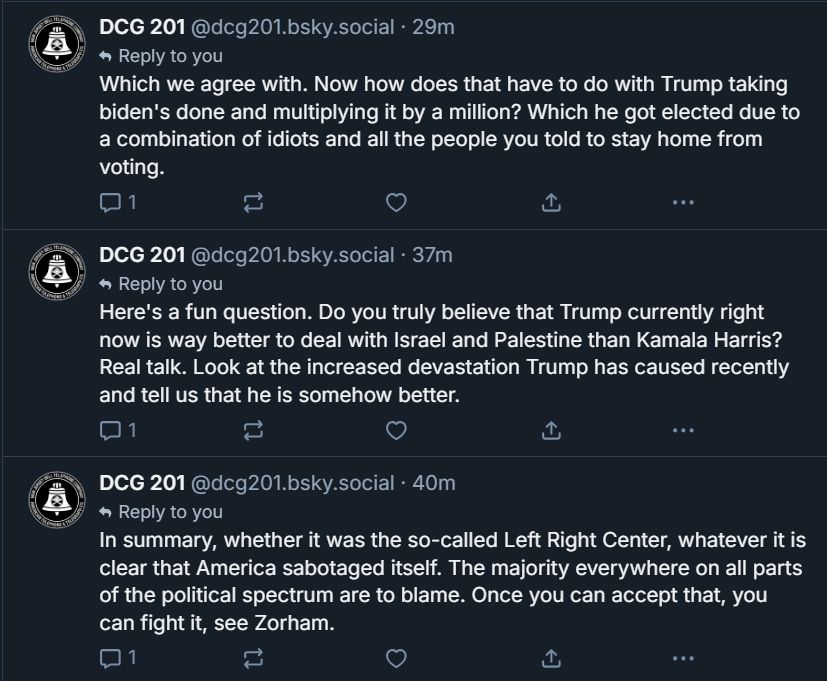
Task: Like the post about staying home from voting
Action: point(396,202)
